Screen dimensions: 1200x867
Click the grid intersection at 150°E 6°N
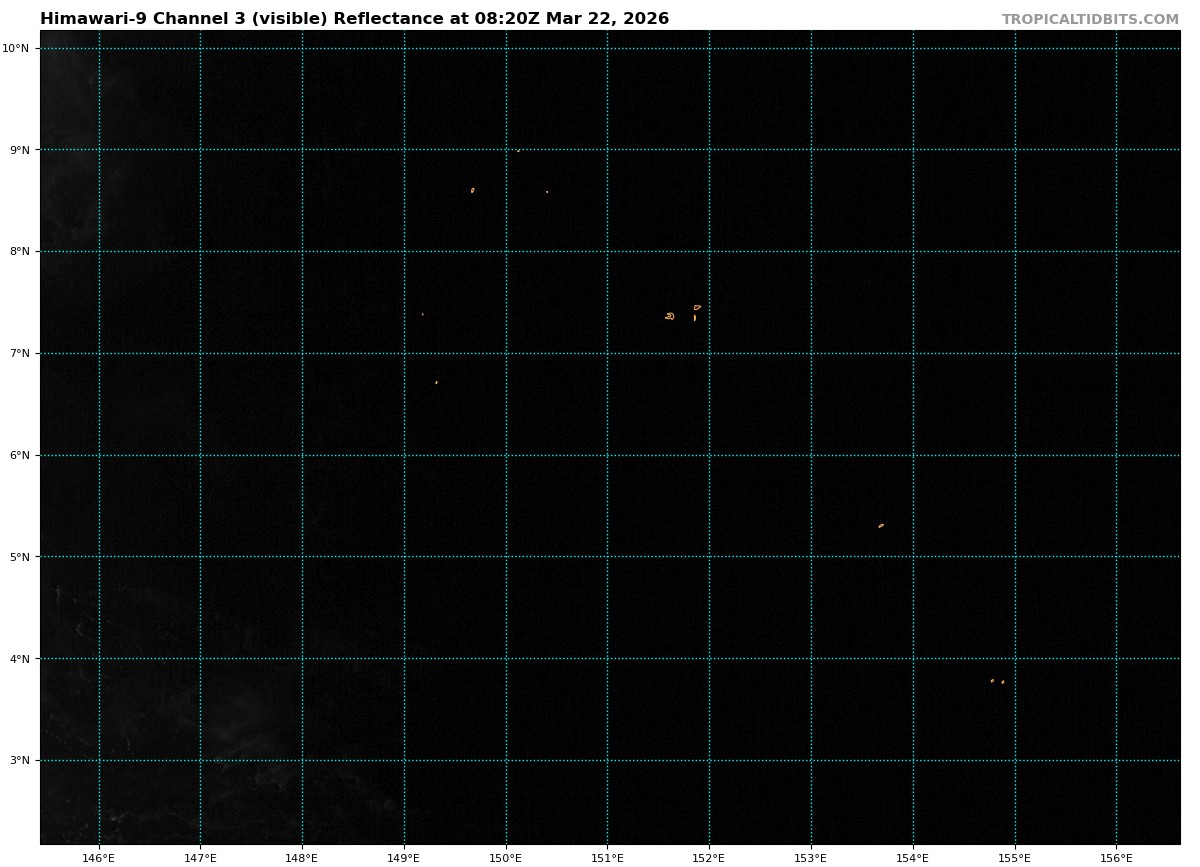506,455
